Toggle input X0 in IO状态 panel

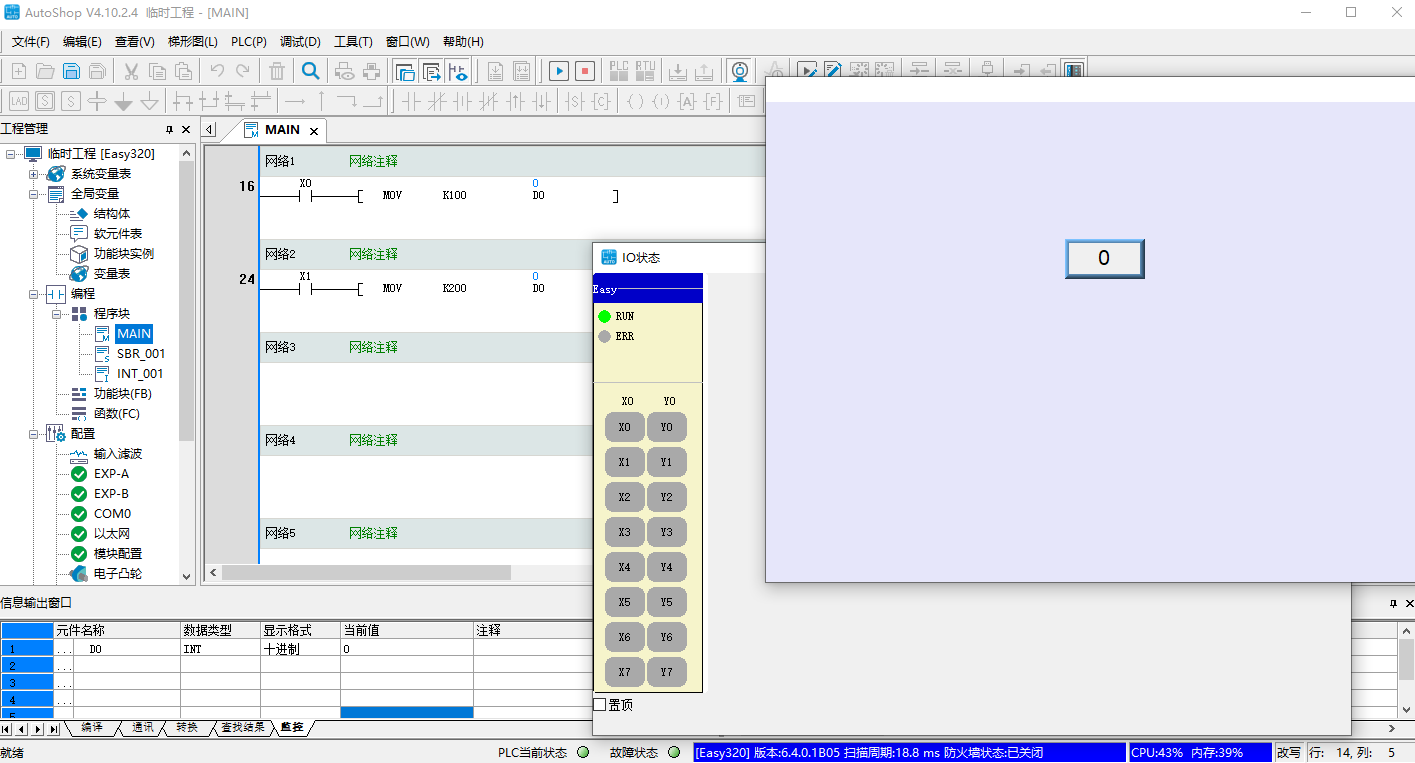coord(624,427)
